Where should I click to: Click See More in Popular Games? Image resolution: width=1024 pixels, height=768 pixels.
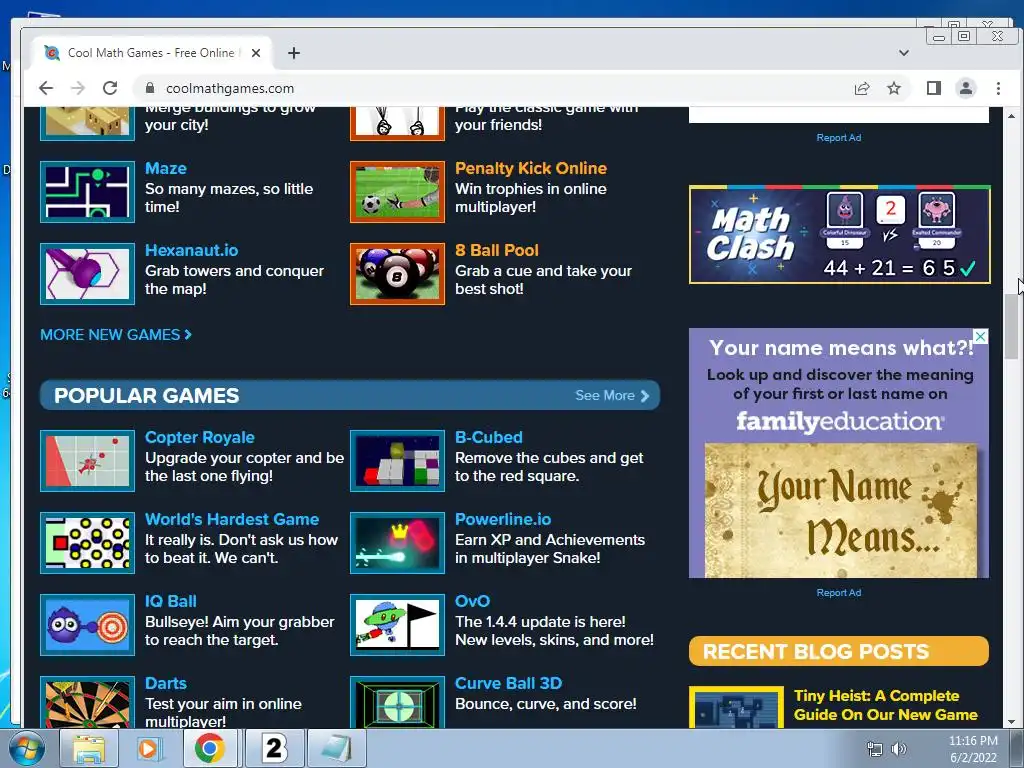coord(612,396)
